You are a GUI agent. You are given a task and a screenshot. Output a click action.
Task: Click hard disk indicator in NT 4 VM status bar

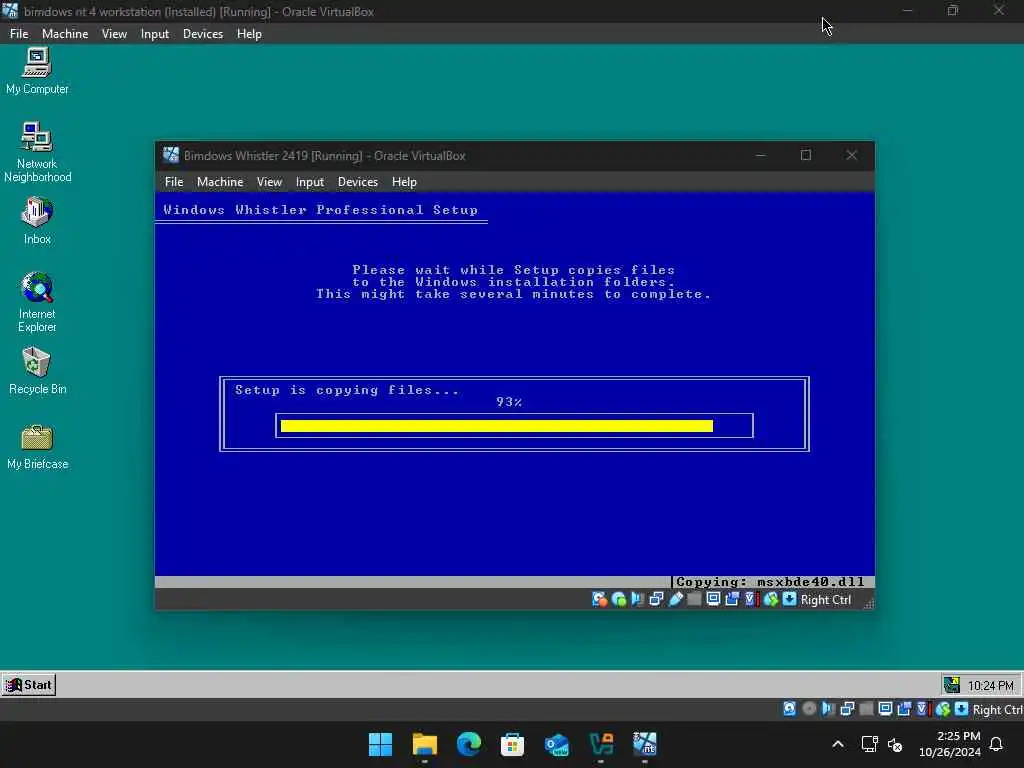pos(789,709)
